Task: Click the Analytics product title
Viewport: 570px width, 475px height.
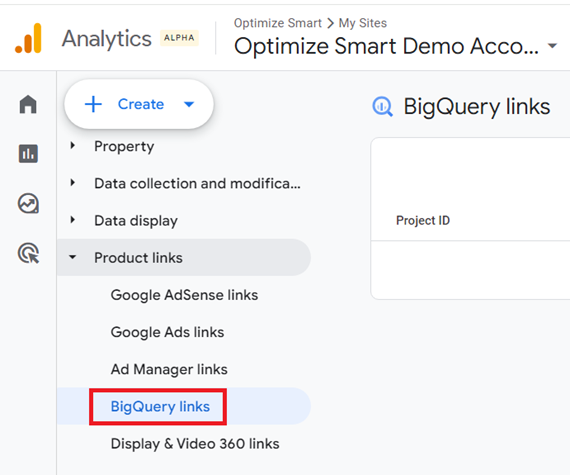Action: [x=107, y=39]
